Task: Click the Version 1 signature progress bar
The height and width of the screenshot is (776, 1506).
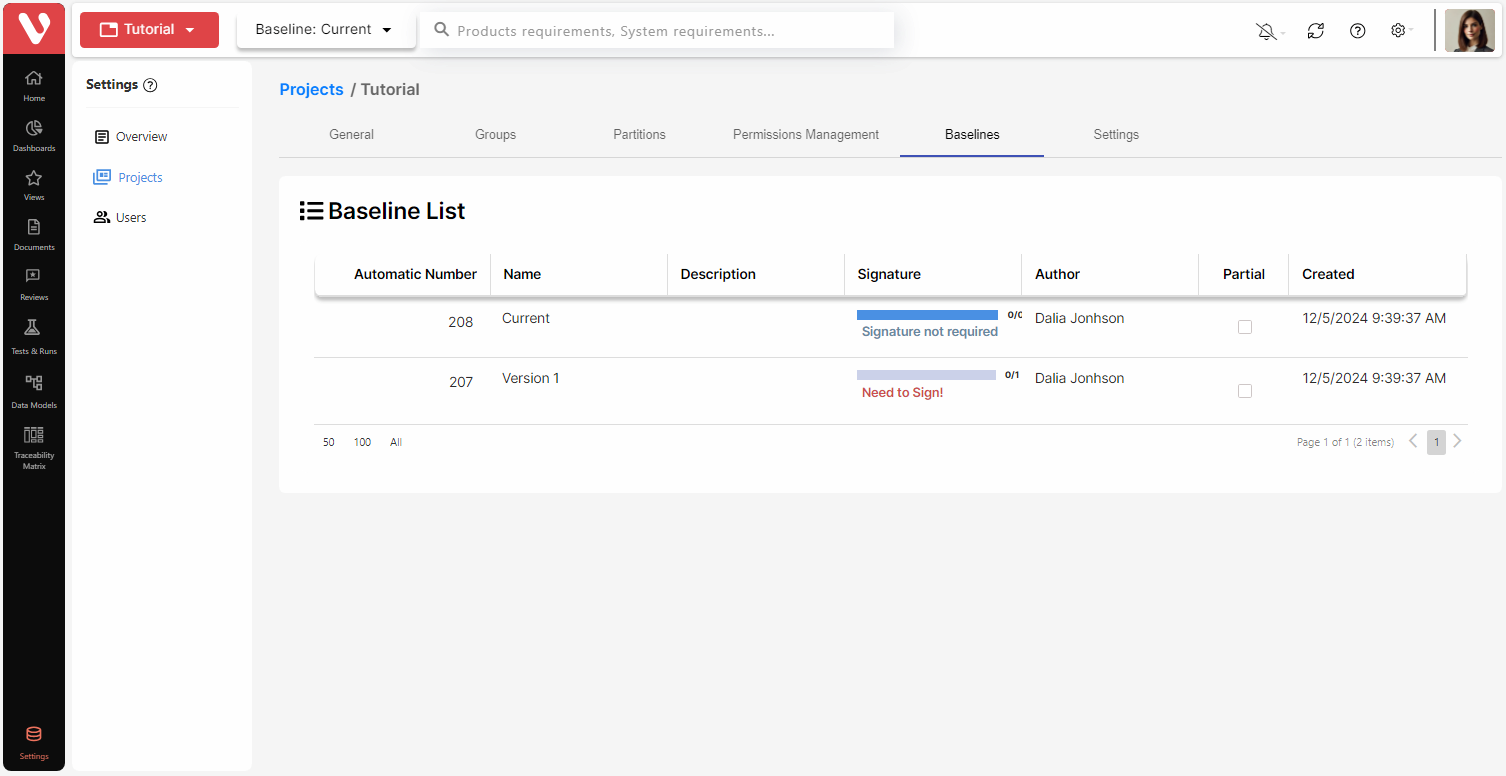Action: pos(926,375)
